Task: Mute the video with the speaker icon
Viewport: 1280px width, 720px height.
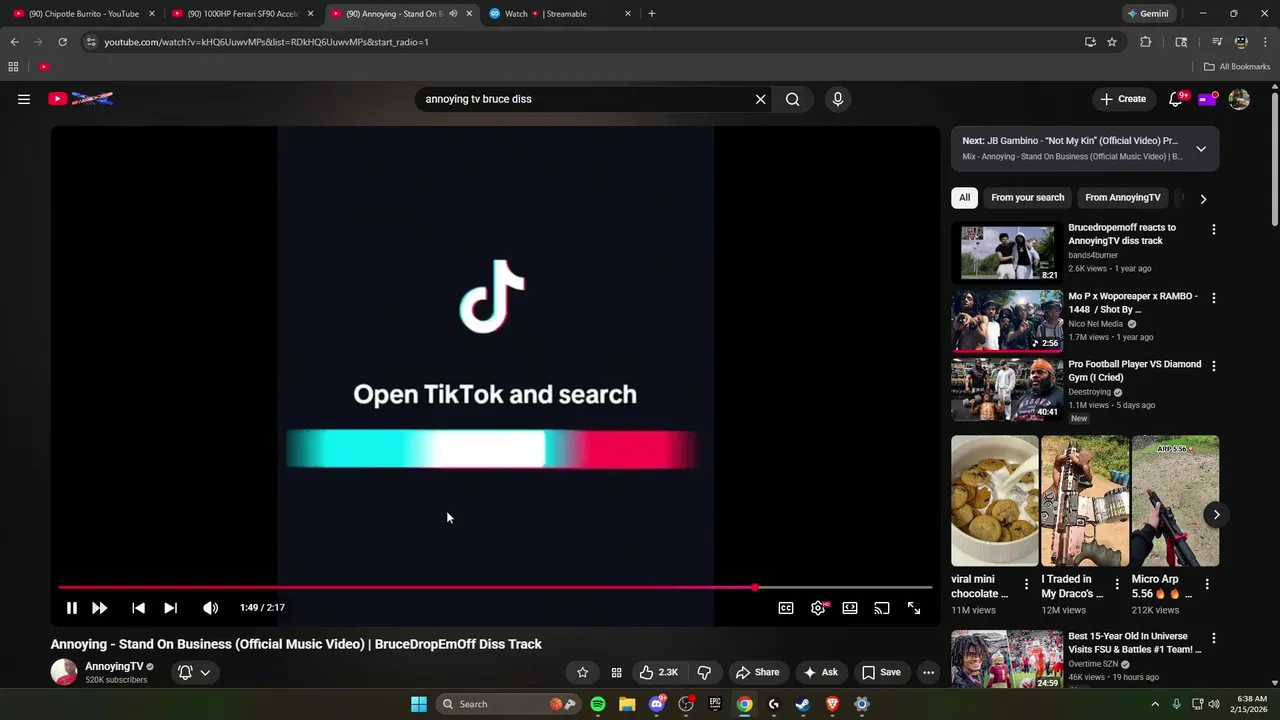Action: (x=210, y=608)
